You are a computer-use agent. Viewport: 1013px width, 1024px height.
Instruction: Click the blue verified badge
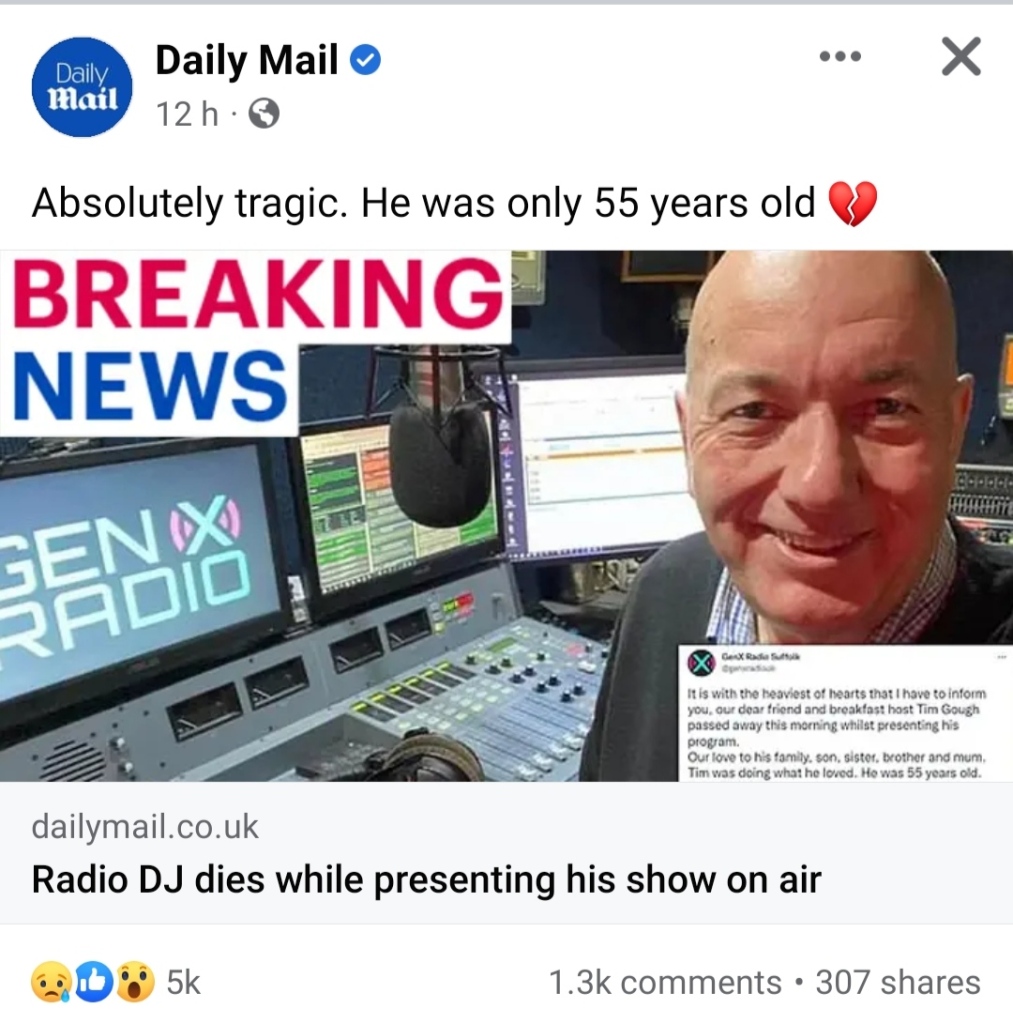366,61
